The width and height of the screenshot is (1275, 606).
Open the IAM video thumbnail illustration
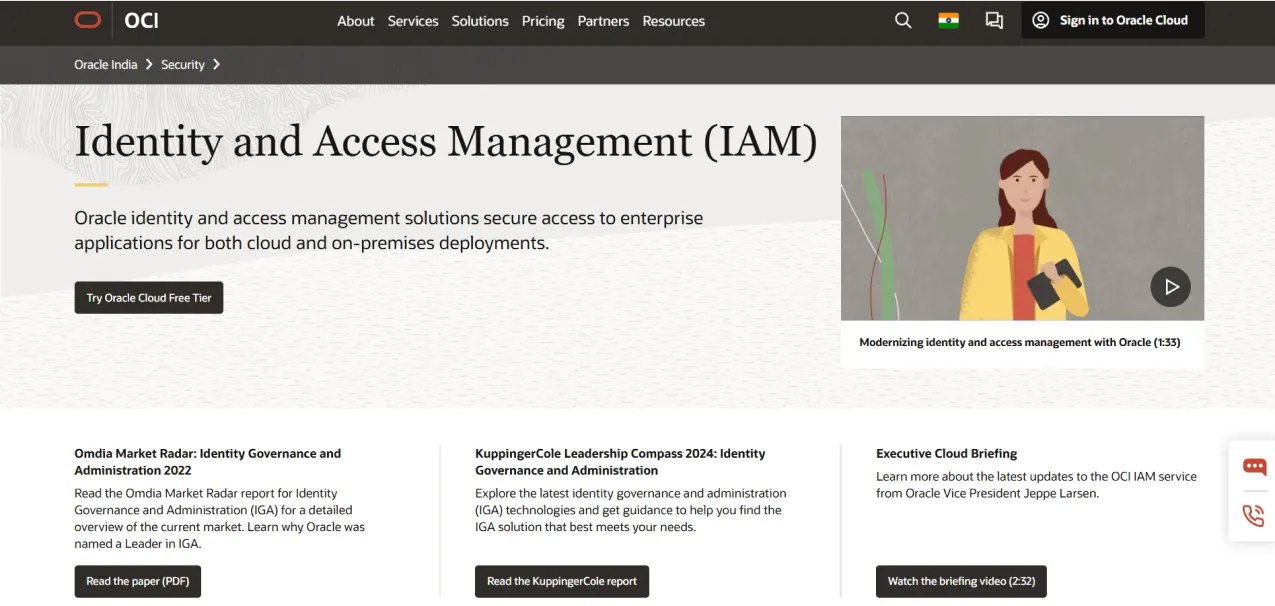(1022, 218)
